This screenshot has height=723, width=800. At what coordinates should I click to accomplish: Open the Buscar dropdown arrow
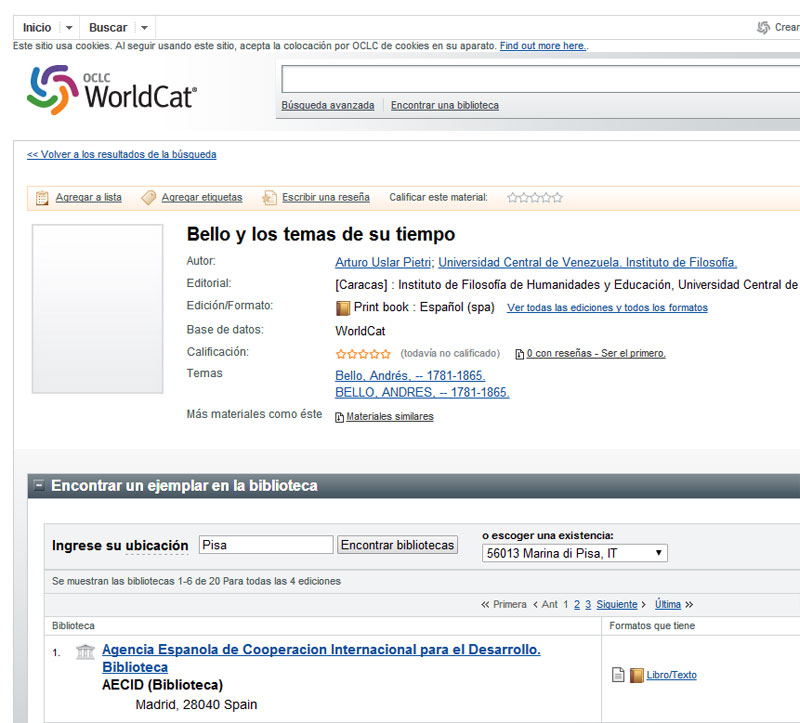click(144, 28)
